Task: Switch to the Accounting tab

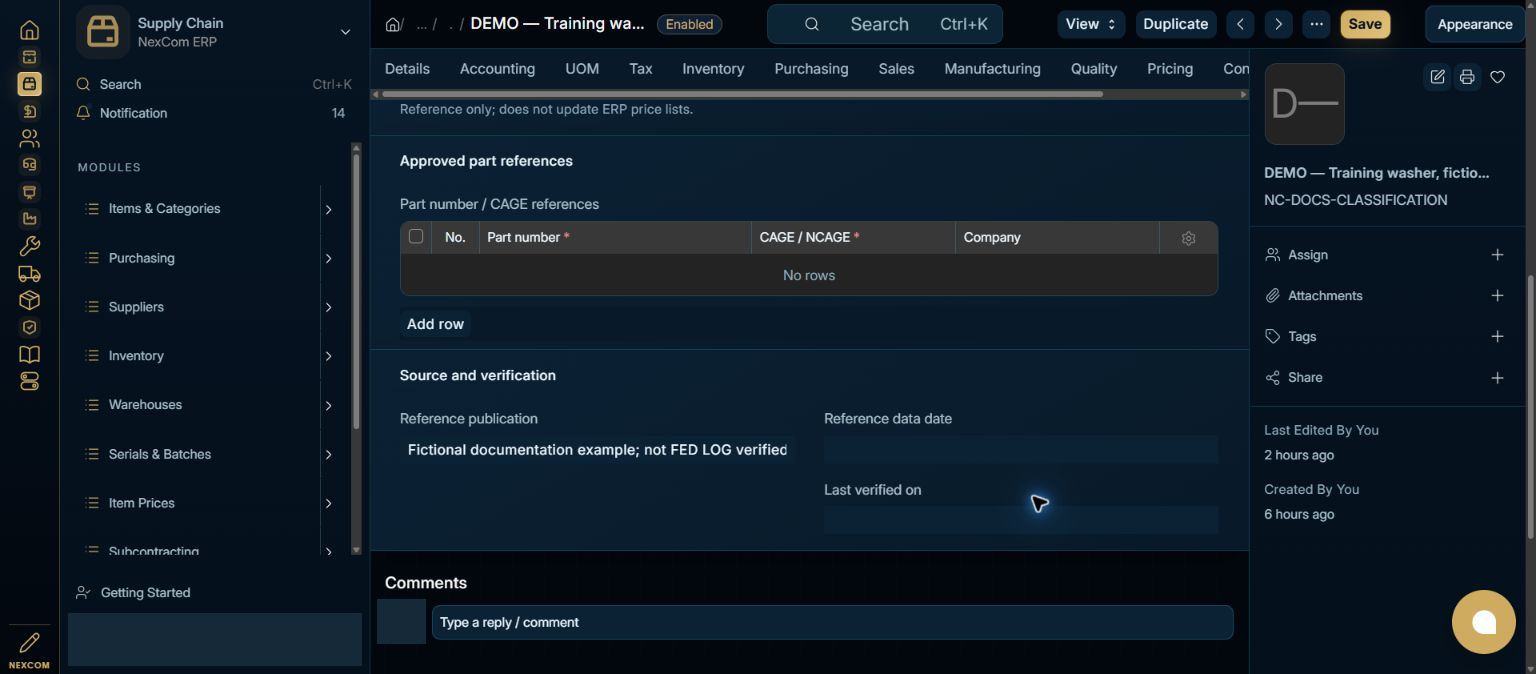Action: coord(497,69)
